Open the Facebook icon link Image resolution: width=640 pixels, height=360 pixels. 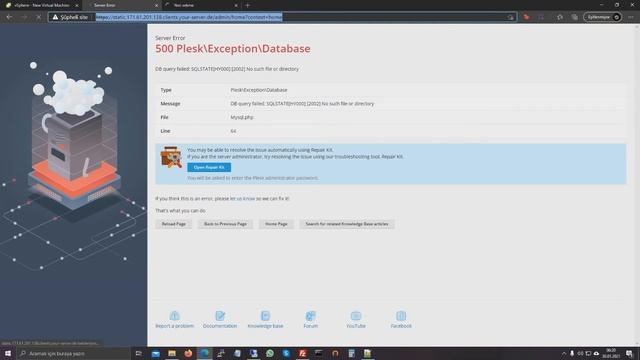point(401,316)
